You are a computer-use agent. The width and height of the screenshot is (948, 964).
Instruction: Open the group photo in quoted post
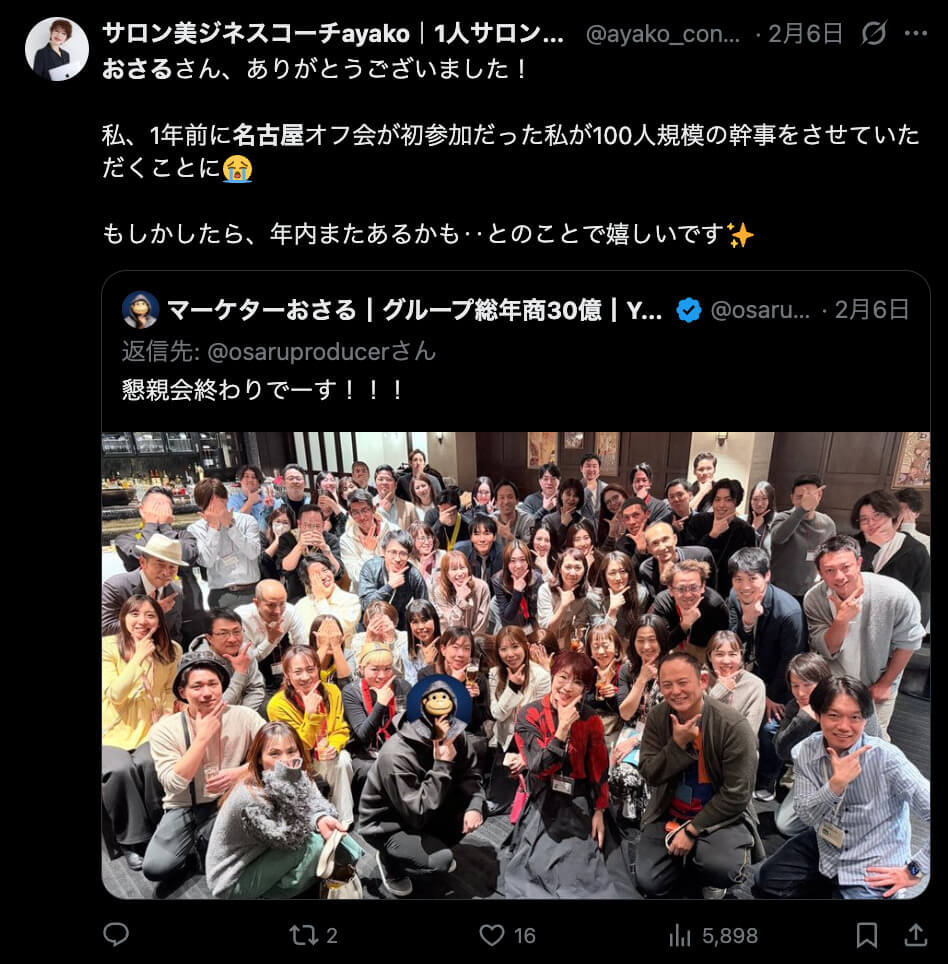click(x=515, y=665)
